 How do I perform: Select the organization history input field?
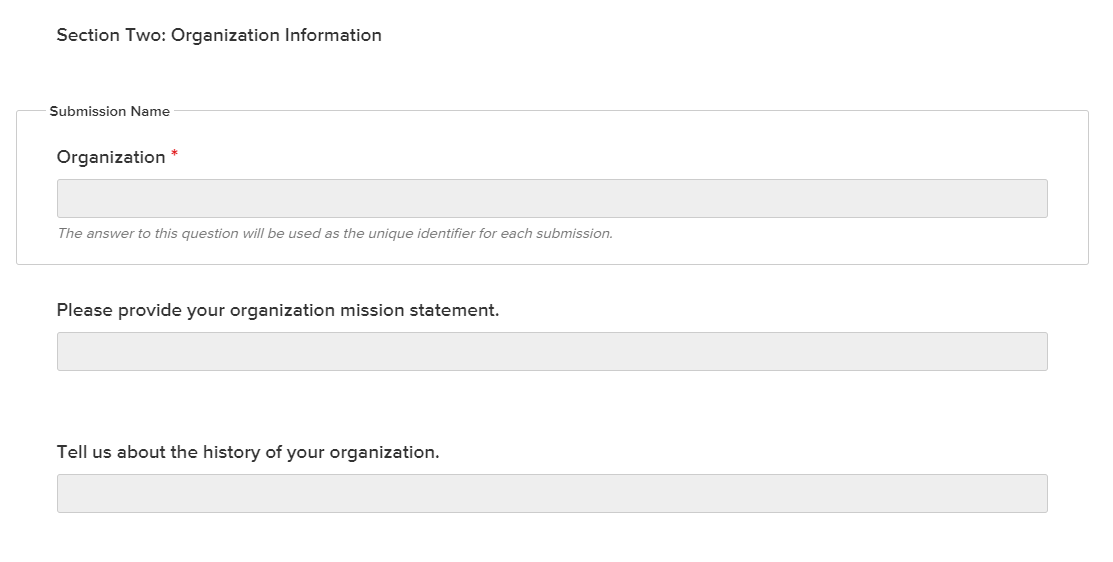[552, 493]
